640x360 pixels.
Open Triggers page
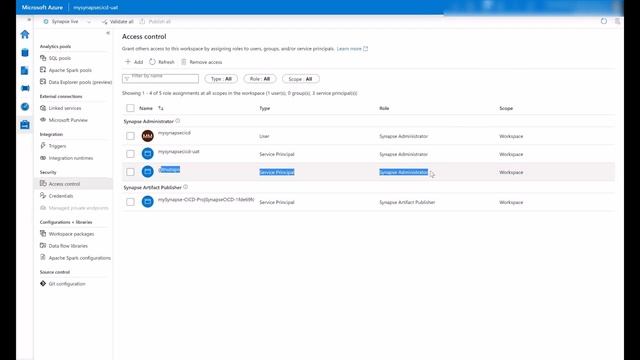57,146
